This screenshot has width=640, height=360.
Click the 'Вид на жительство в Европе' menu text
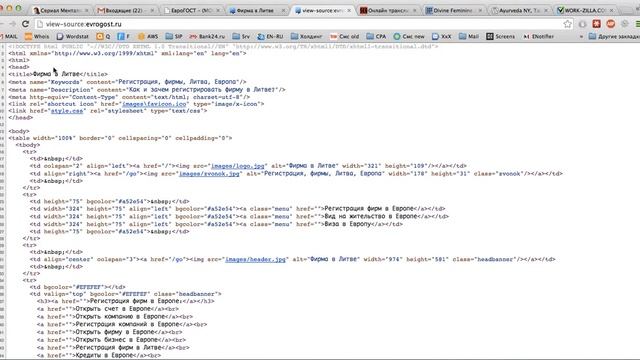(x=371, y=216)
